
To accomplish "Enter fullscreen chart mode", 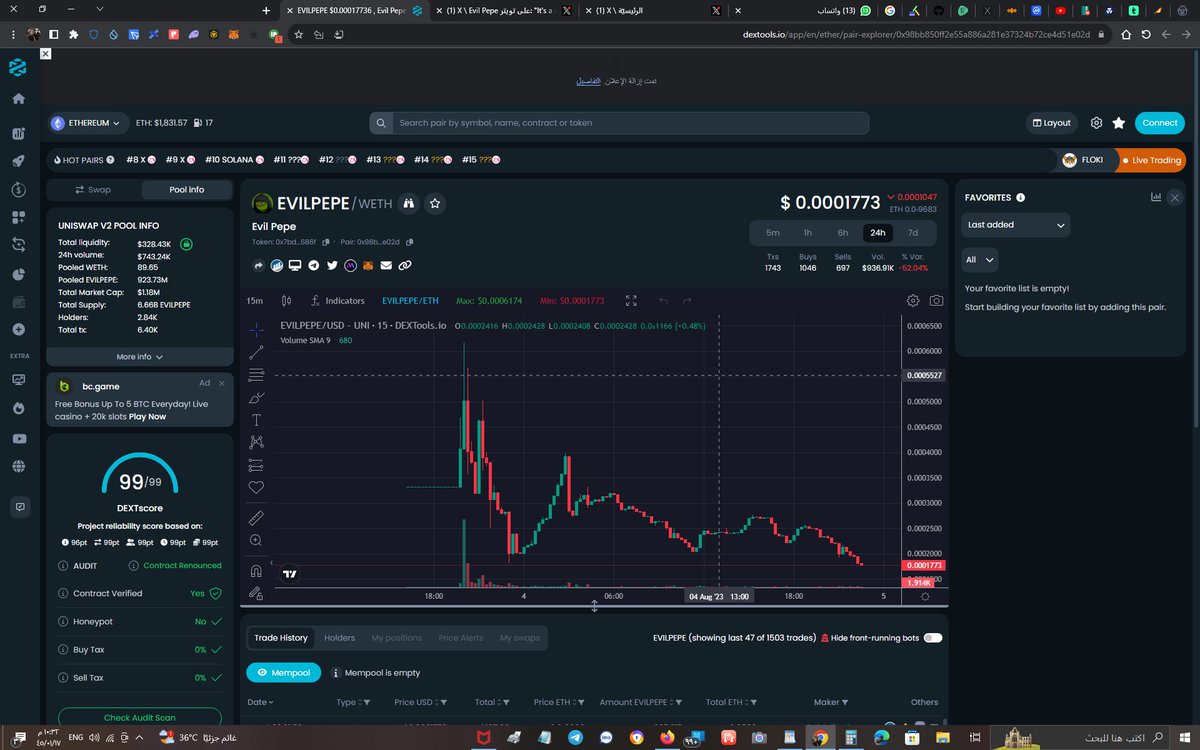I will pos(631,300).
